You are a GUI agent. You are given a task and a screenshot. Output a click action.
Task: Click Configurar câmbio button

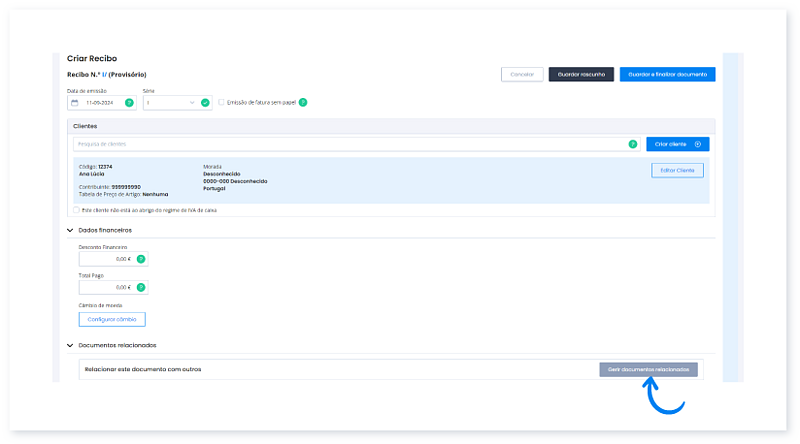(112, 320)
